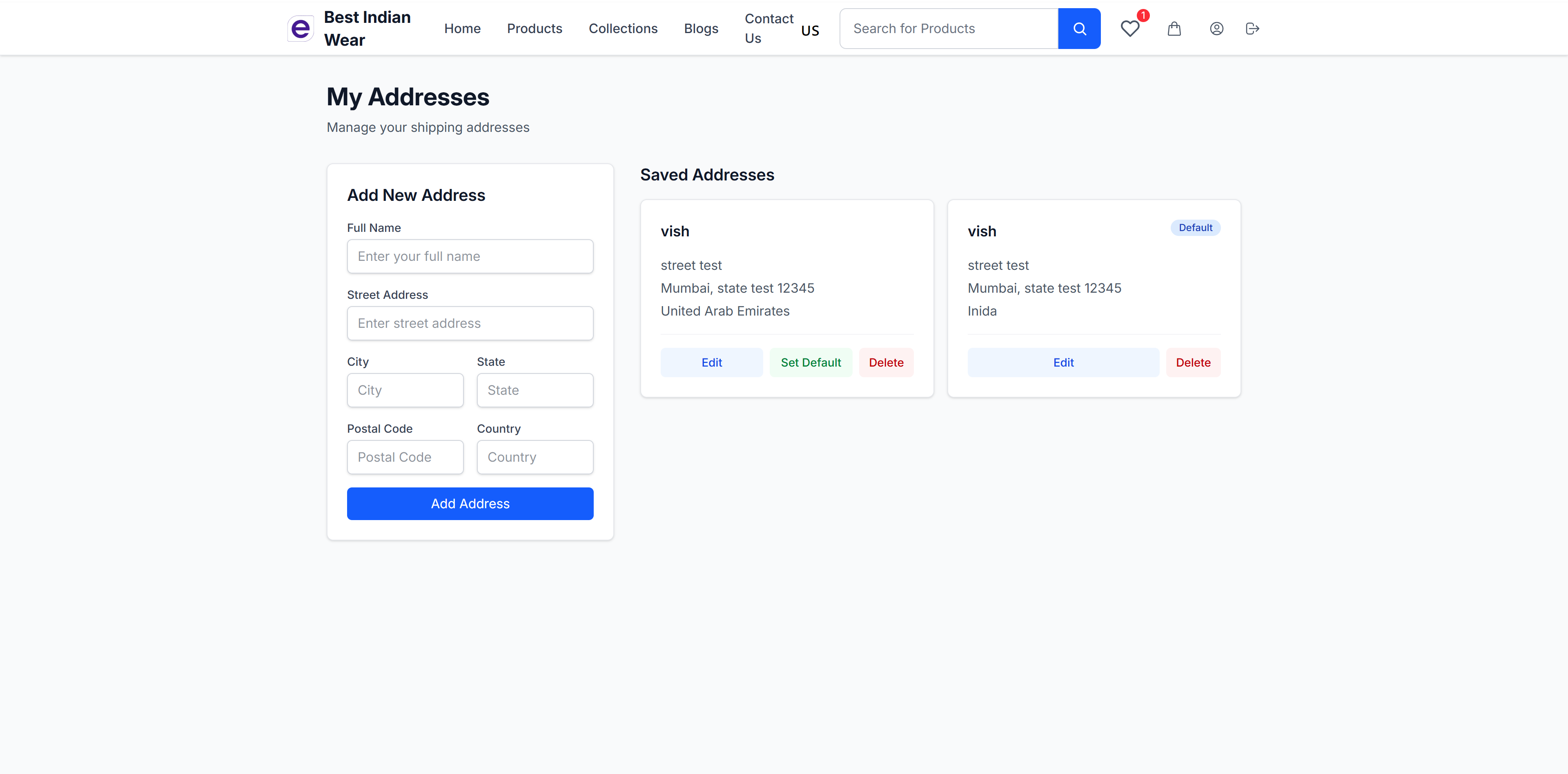Click the Street Address input field
Image resolution: width=1568 pixels, height=774 pixels.
coord(469,323)
